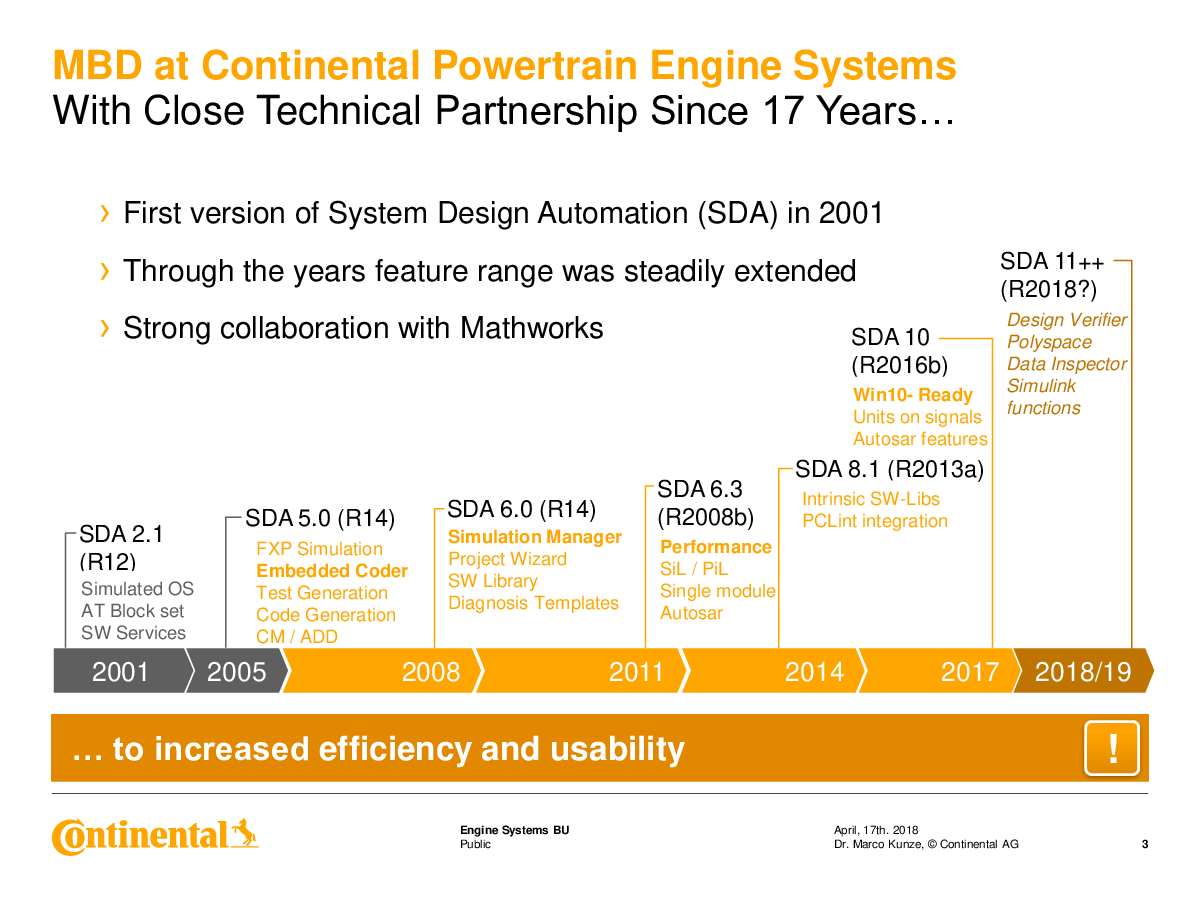The image size is (1200, 900).
Task: Click 'SW Library' text
Action: [493, 581]
